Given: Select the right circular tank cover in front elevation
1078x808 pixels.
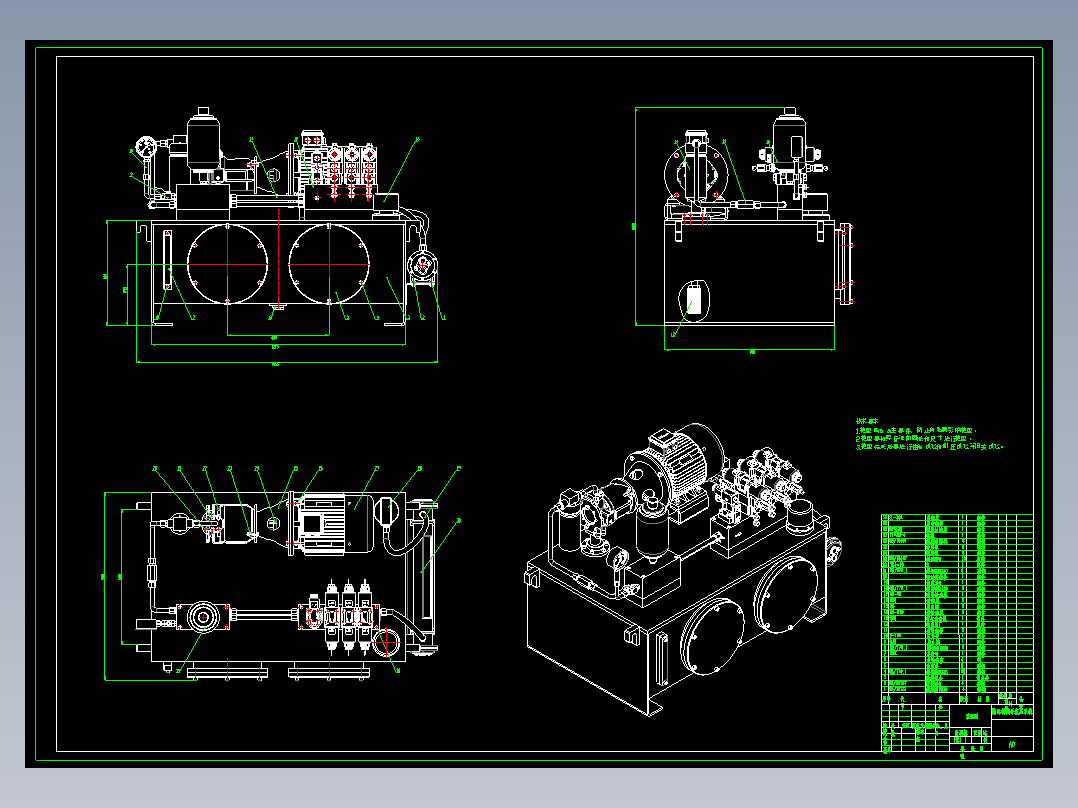Looking at the screenshot, I should click(329, 263).
